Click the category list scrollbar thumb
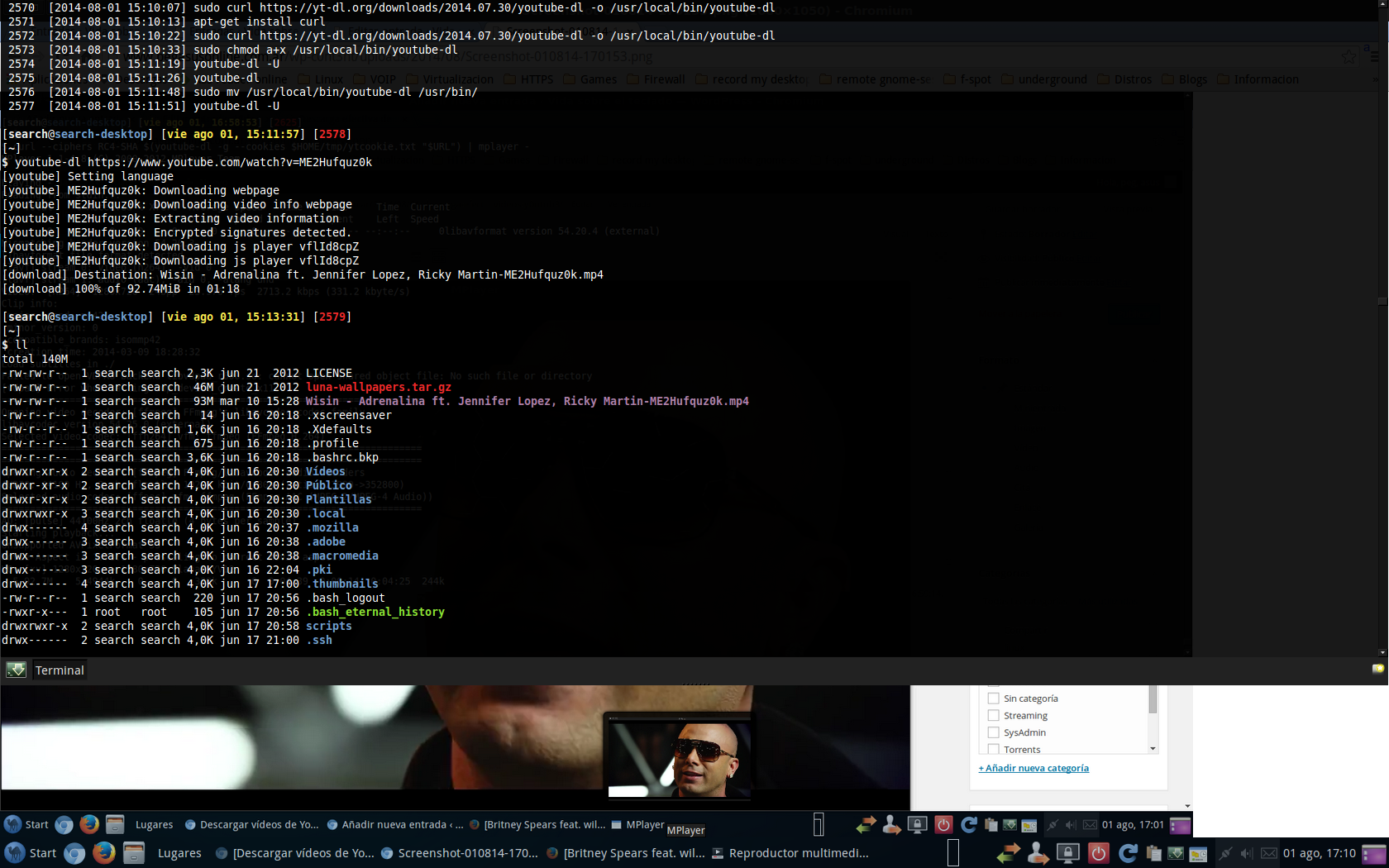1389x868 pixels. pos(1153,699)
